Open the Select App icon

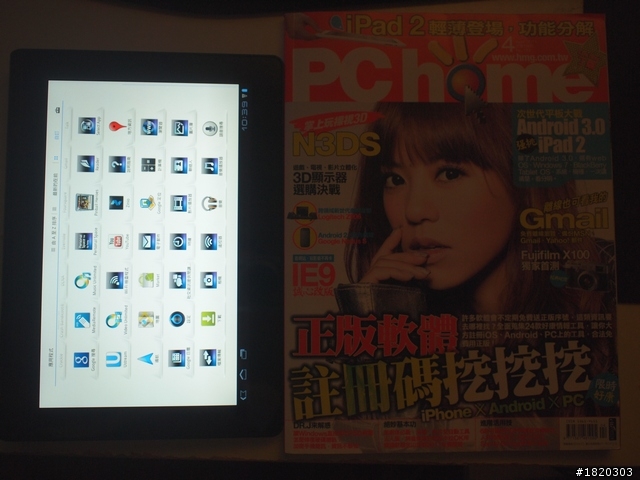pyautogui.click(x=87, y=125)
